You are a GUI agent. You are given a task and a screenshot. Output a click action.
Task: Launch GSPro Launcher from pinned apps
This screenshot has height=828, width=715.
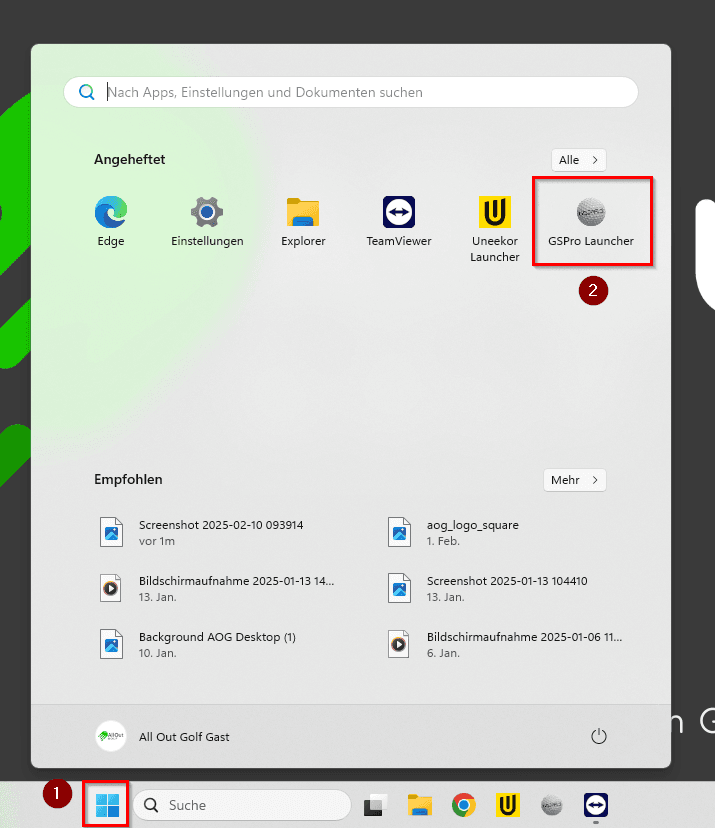tap(591, 222)
